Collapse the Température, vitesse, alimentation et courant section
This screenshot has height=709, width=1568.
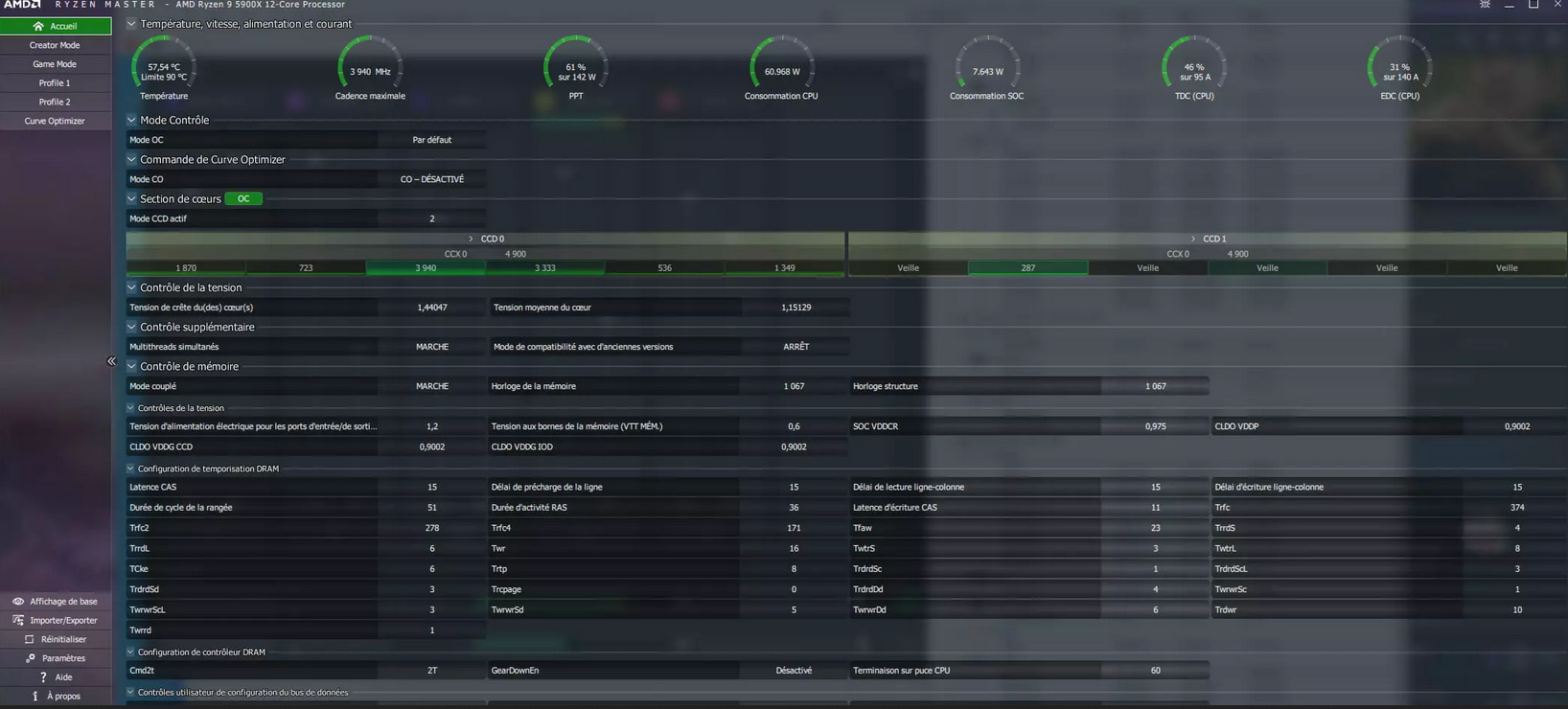131,24
